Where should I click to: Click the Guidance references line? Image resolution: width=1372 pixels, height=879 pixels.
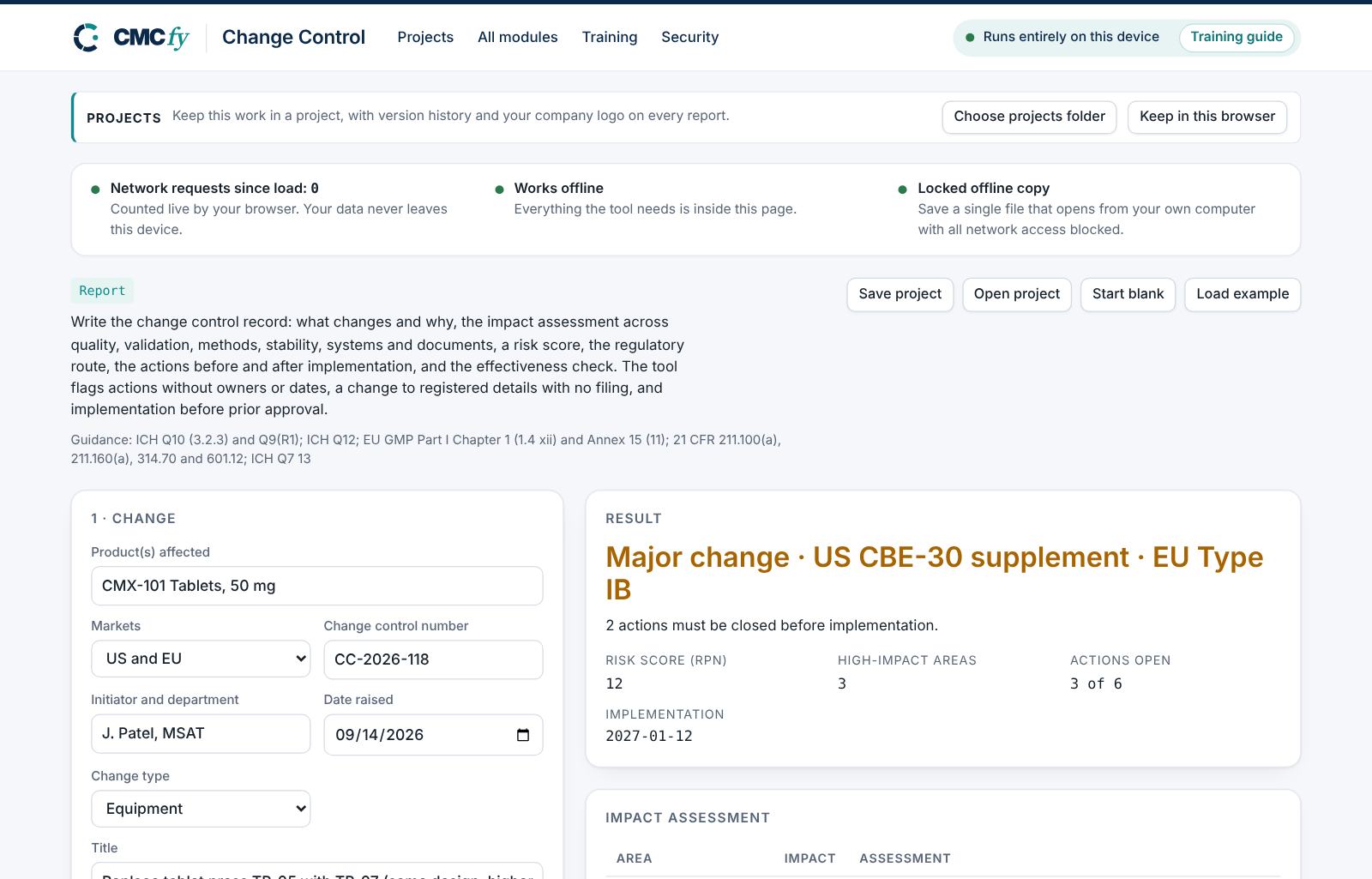425,449
